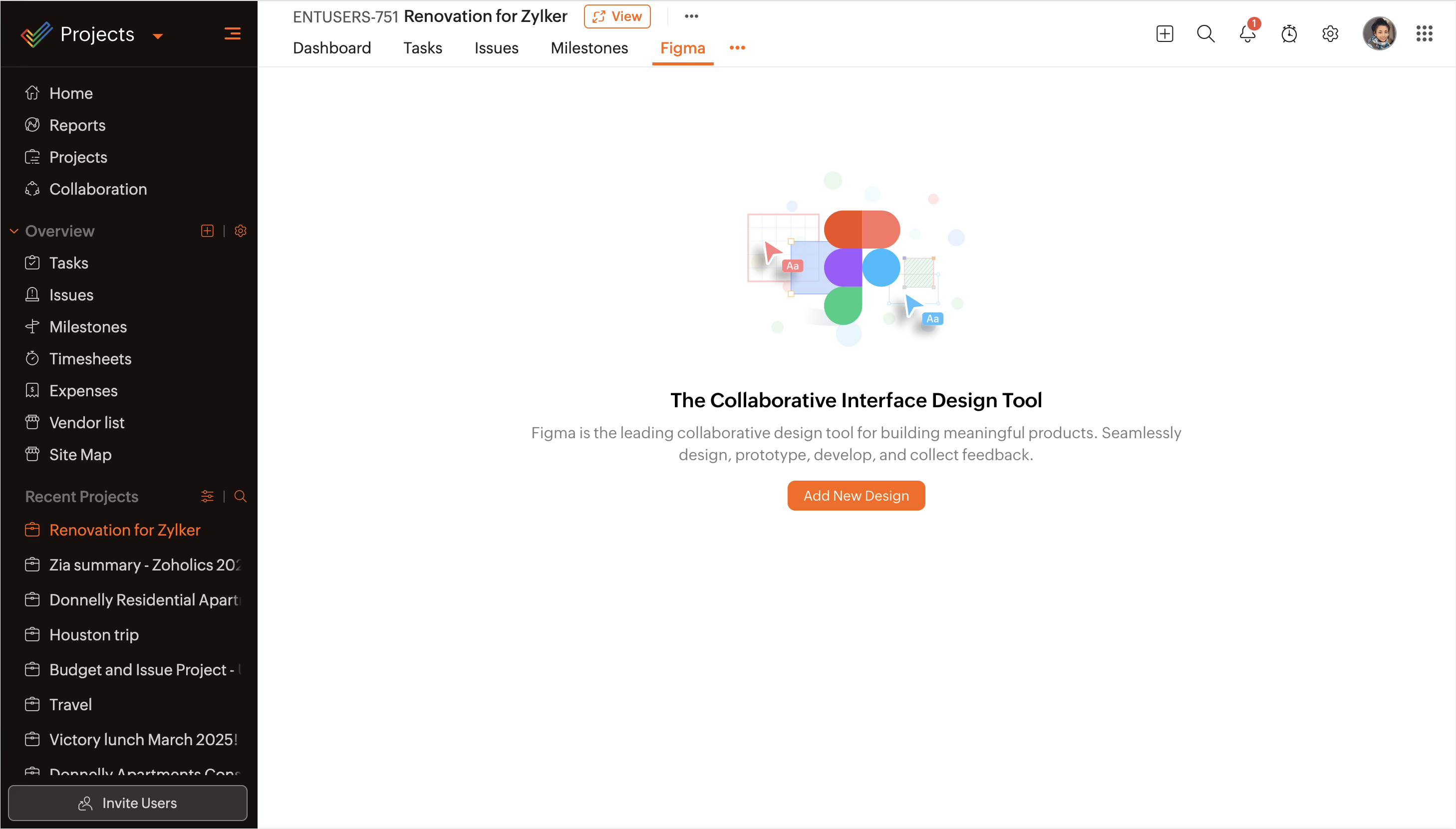Open project options ellipsis beside View
1456x829 pixels.
tap(691, 16)
